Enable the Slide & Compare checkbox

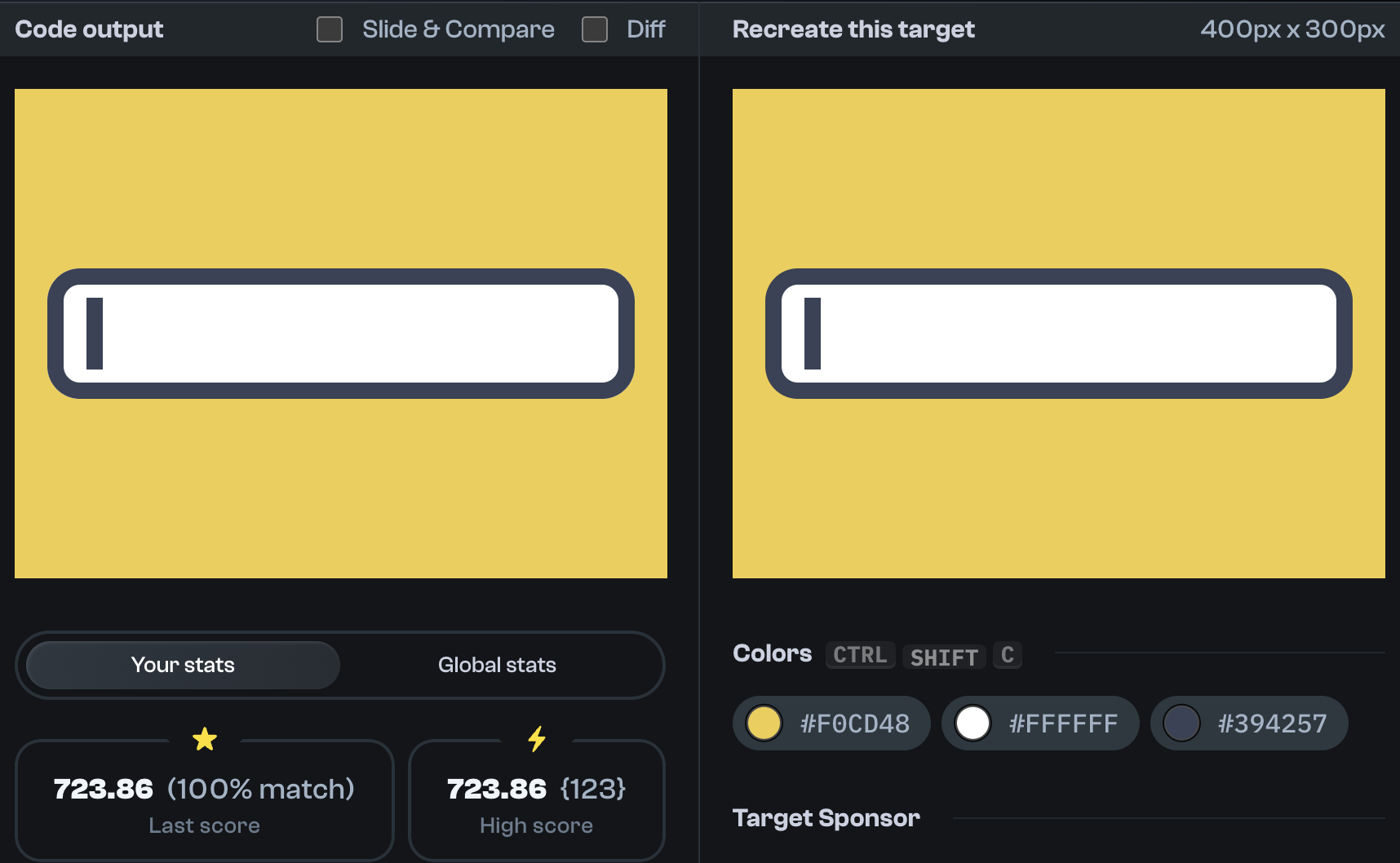330,29
